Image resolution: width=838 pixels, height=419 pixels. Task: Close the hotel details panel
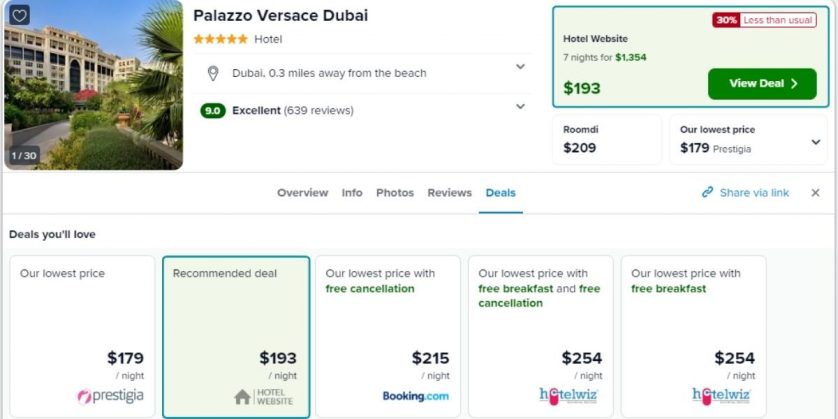tap(815, 193)
